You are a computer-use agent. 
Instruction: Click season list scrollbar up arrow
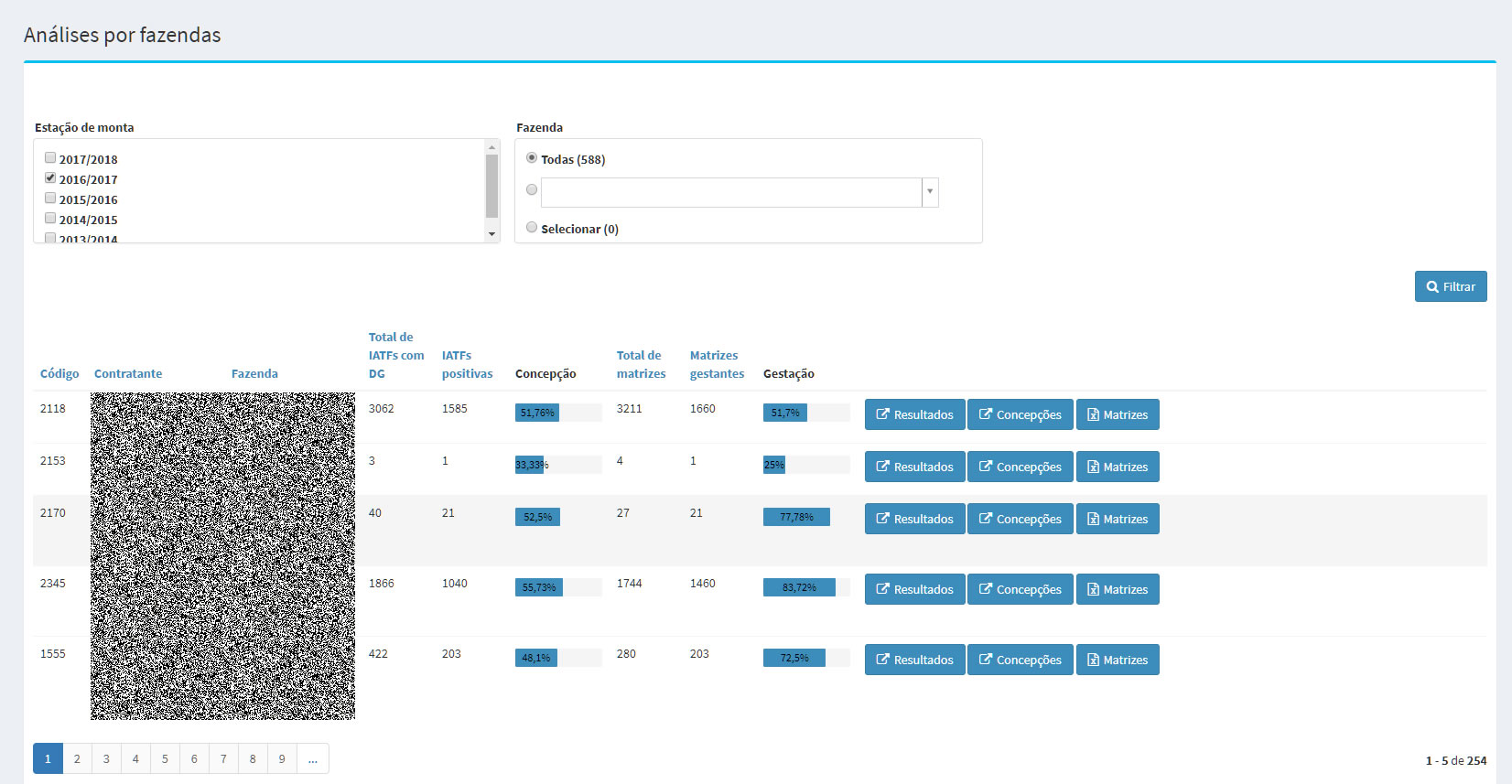pos(492,147)
